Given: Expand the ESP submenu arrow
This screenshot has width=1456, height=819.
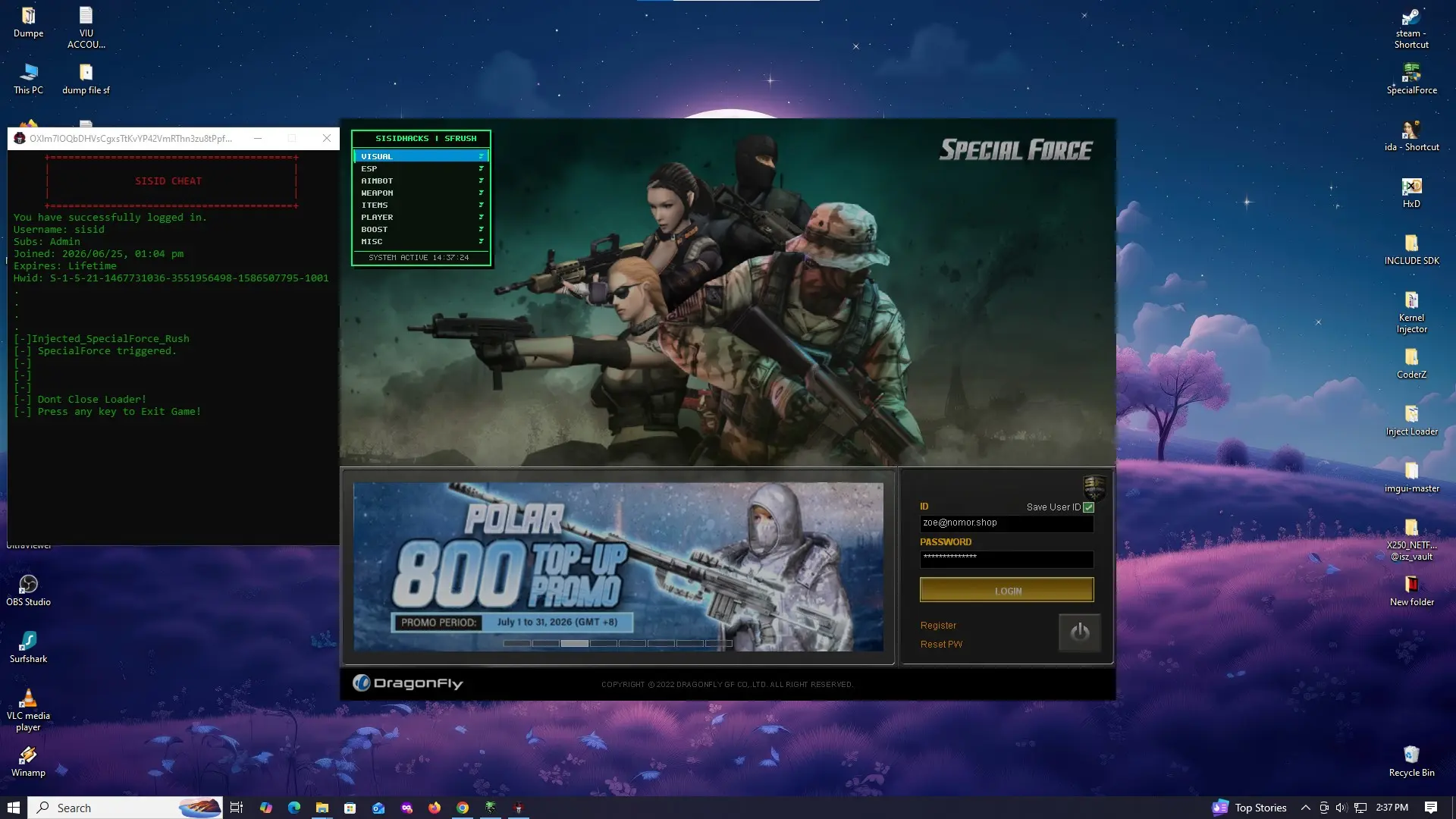Looking at the screenshot, I should pos(481,168).
